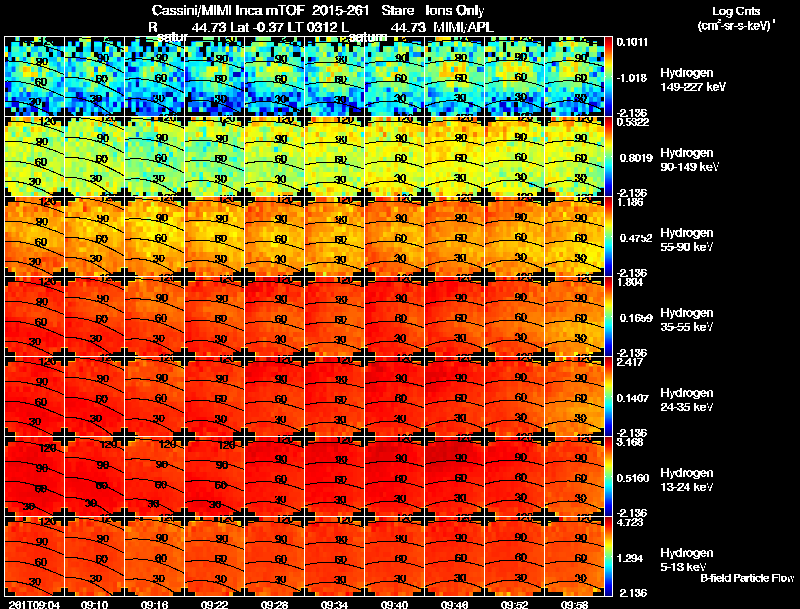This screenshot has height=609, width=800.
Task: Select the 13-24 keV image at 09:40
Action: coord(394,477)
